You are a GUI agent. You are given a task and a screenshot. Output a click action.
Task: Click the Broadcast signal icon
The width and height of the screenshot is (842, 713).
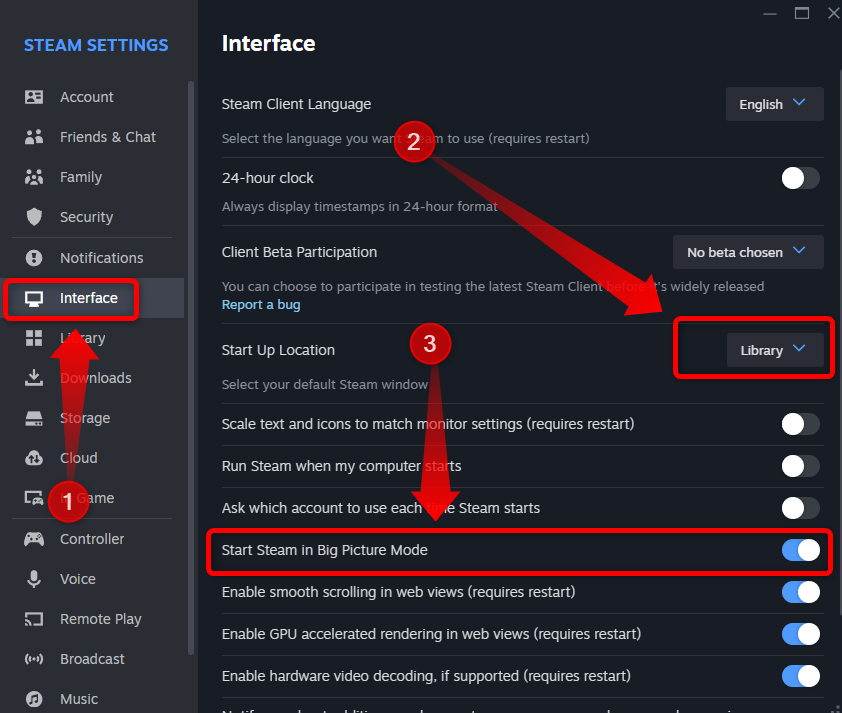(34, 659)
